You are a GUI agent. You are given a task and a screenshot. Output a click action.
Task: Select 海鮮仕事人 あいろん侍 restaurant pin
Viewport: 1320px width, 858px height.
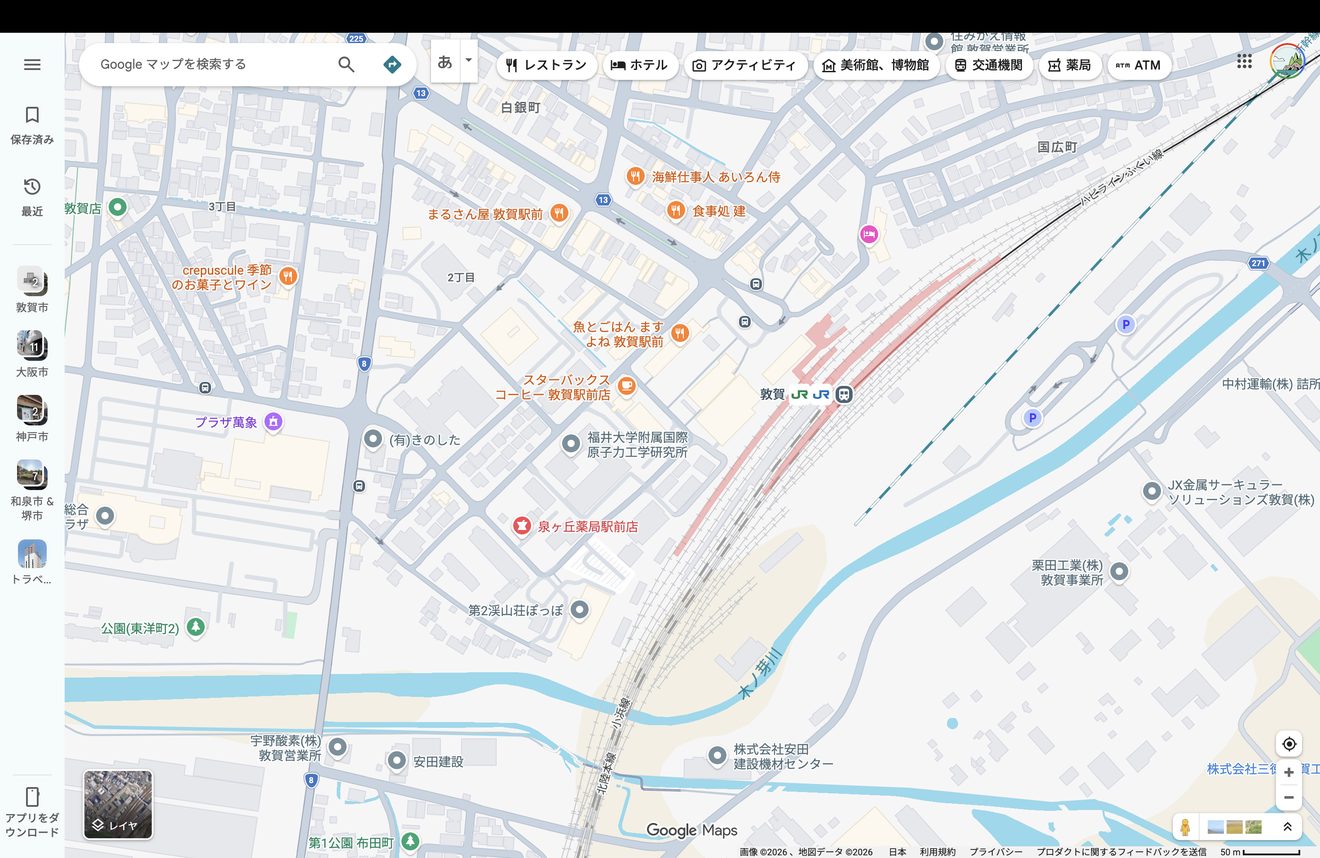[635, 176]
